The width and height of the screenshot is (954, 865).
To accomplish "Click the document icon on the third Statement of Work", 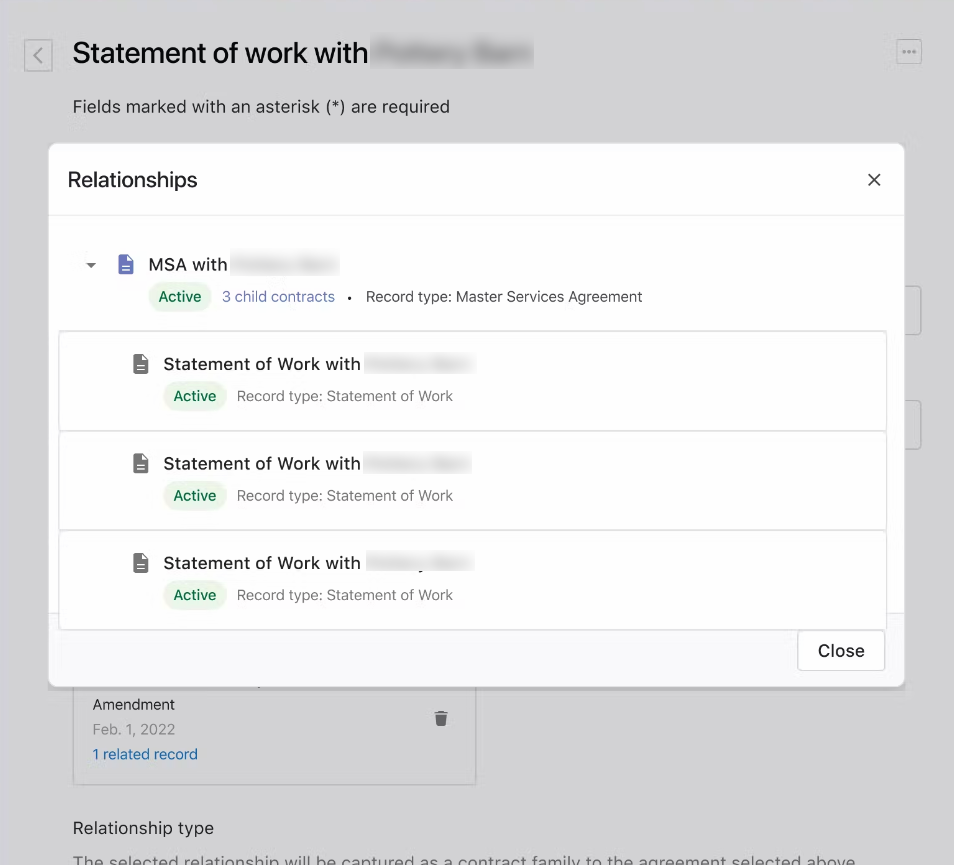I will click(x=140, y=562).
